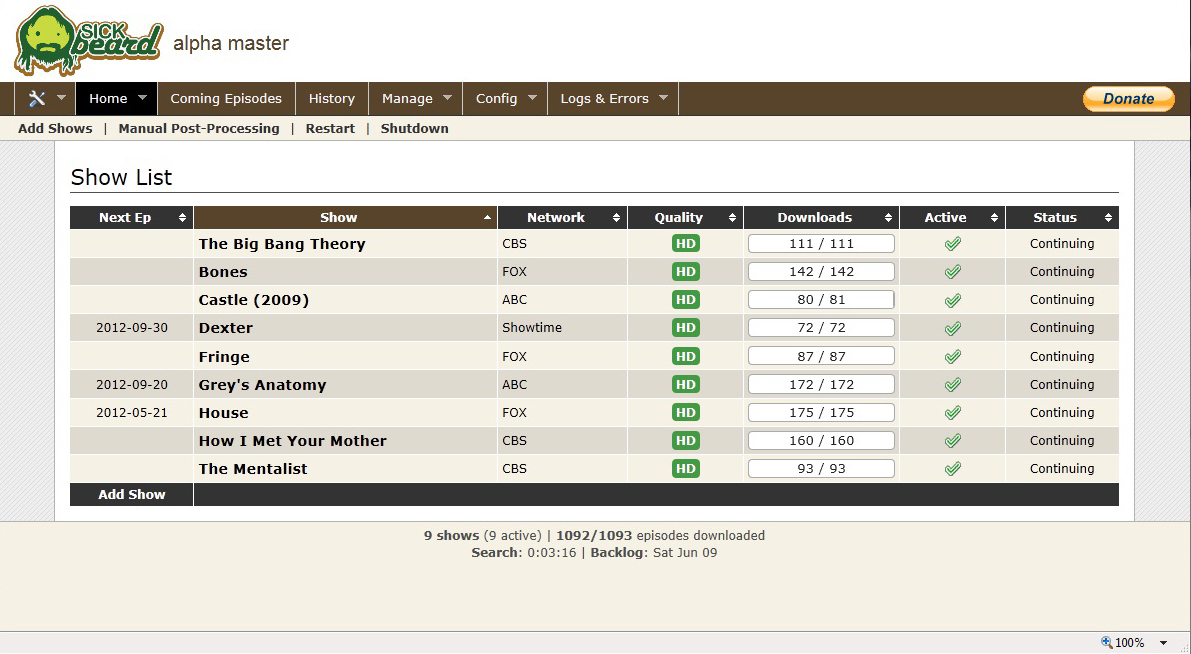Expand the Home menu dropdown arrow

coord(142,98)
